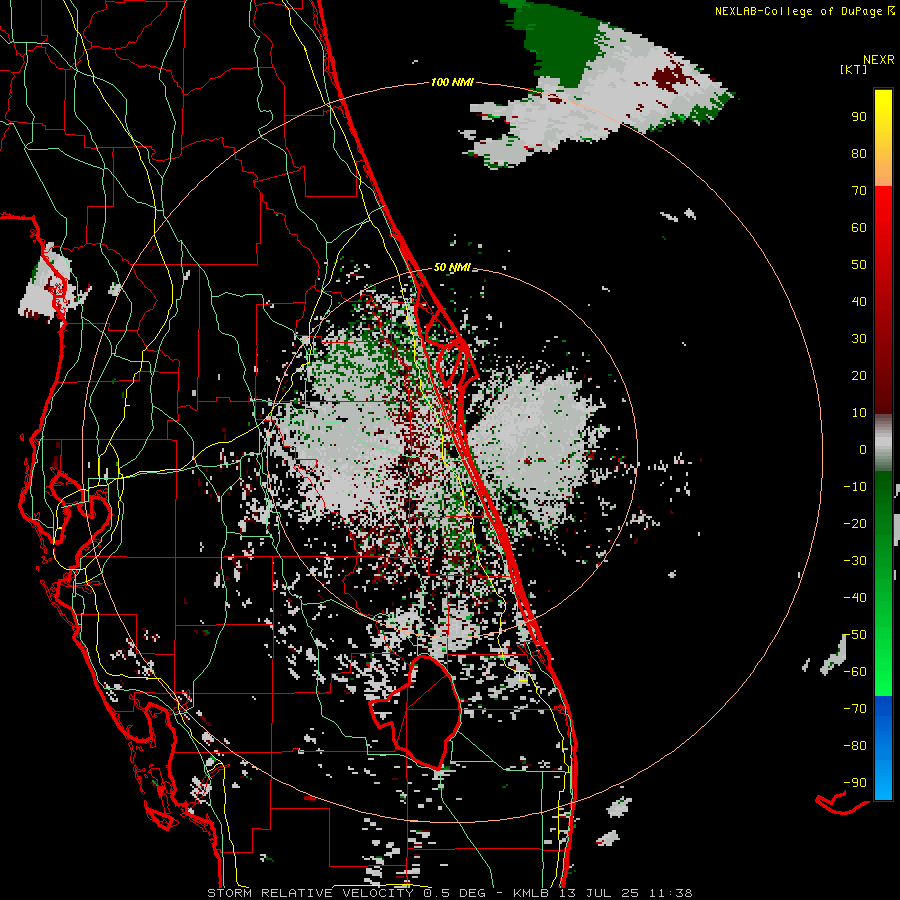Click the 20 value on velocity scale
Image resolution: width=900 pixels, height=900 pixels.
859,376
